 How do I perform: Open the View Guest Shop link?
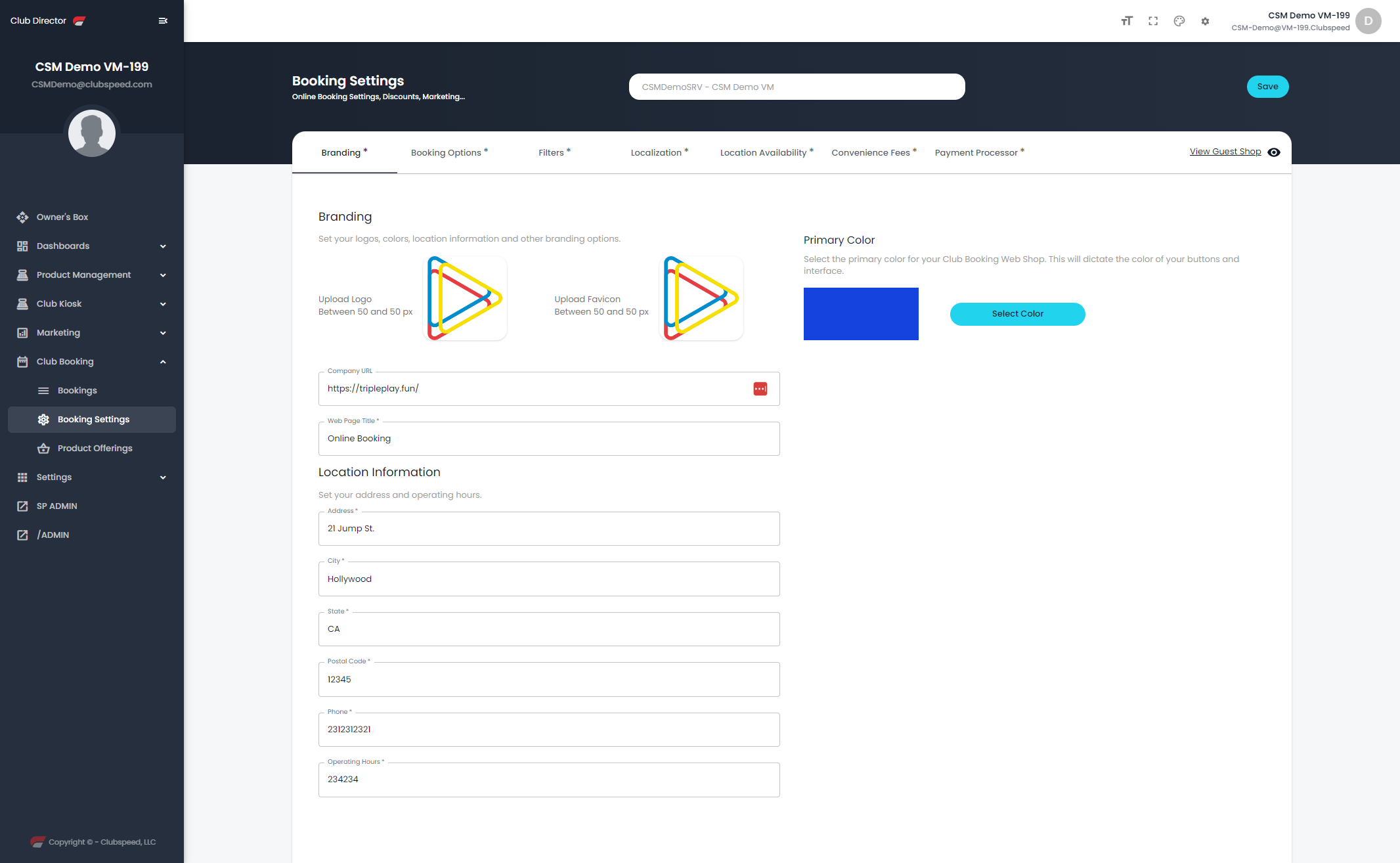pos(1225,152)
